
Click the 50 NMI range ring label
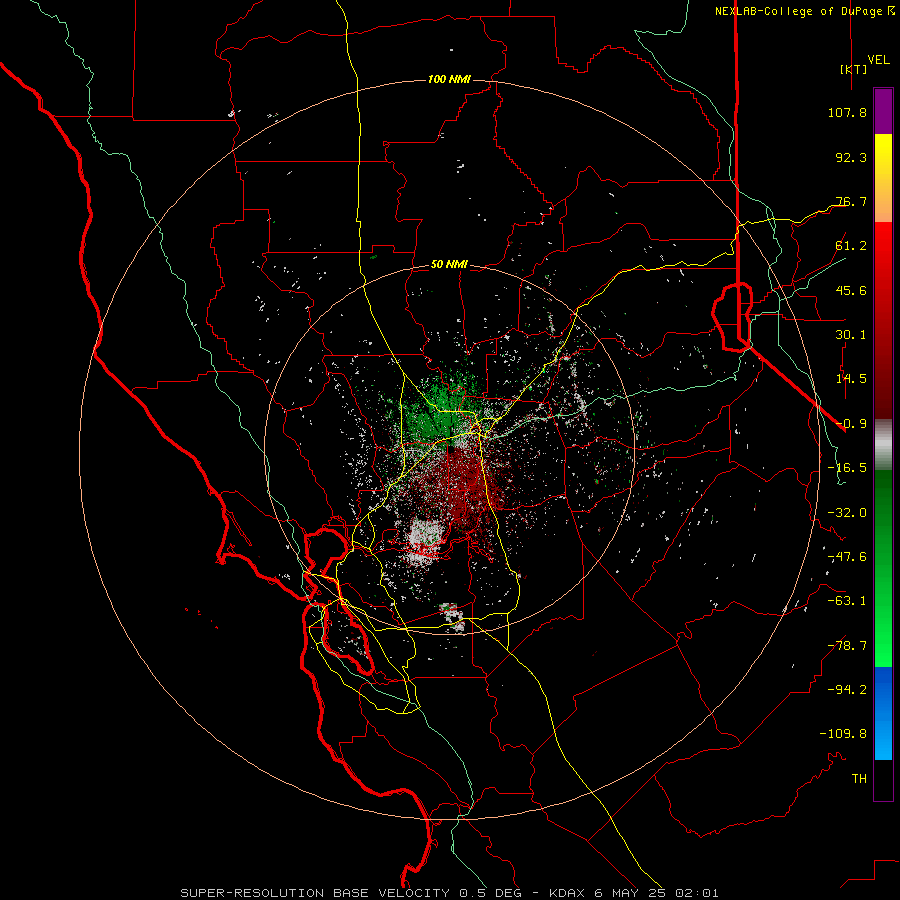pos(449,265)
